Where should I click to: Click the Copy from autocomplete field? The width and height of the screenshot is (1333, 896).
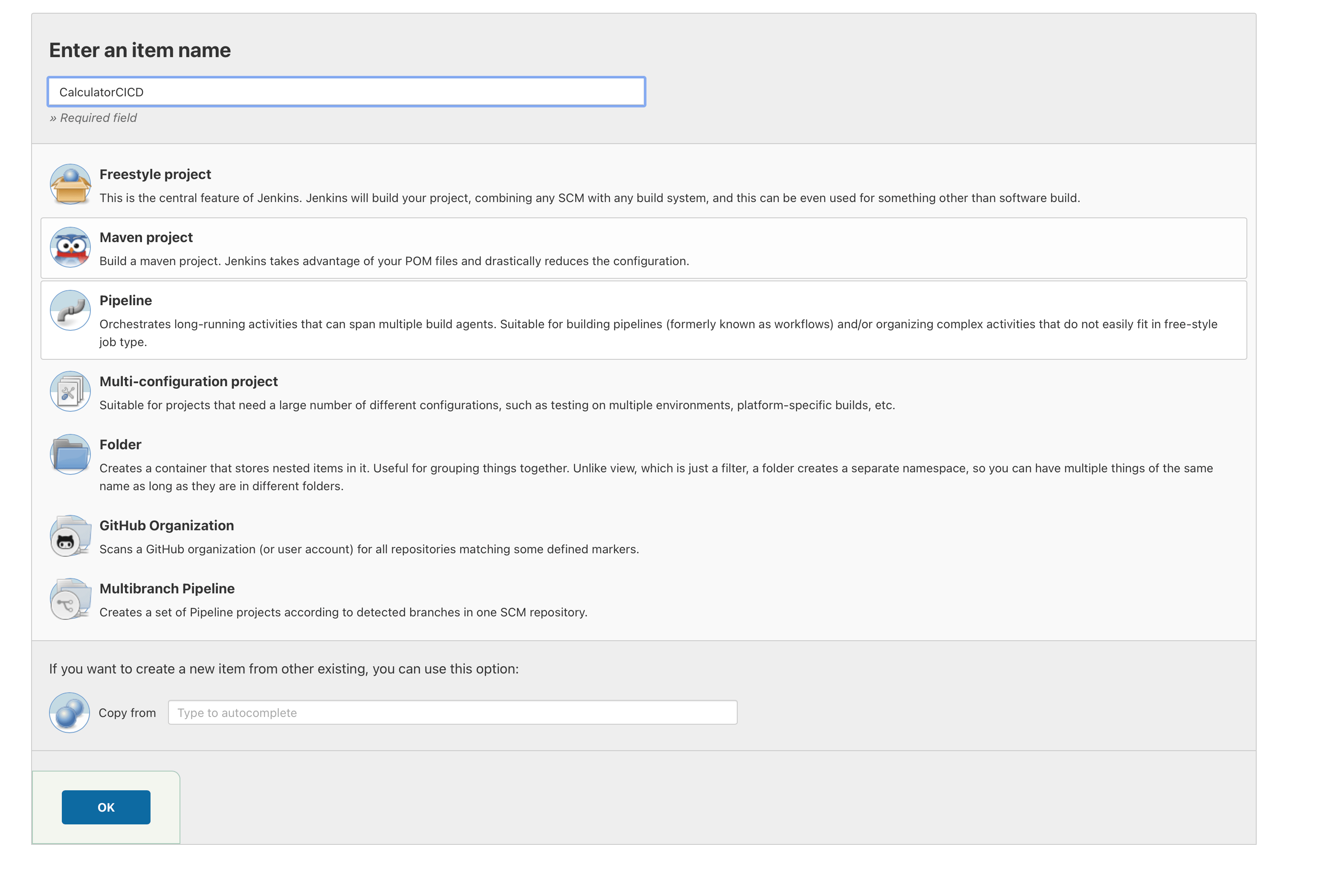coord(452,713)
